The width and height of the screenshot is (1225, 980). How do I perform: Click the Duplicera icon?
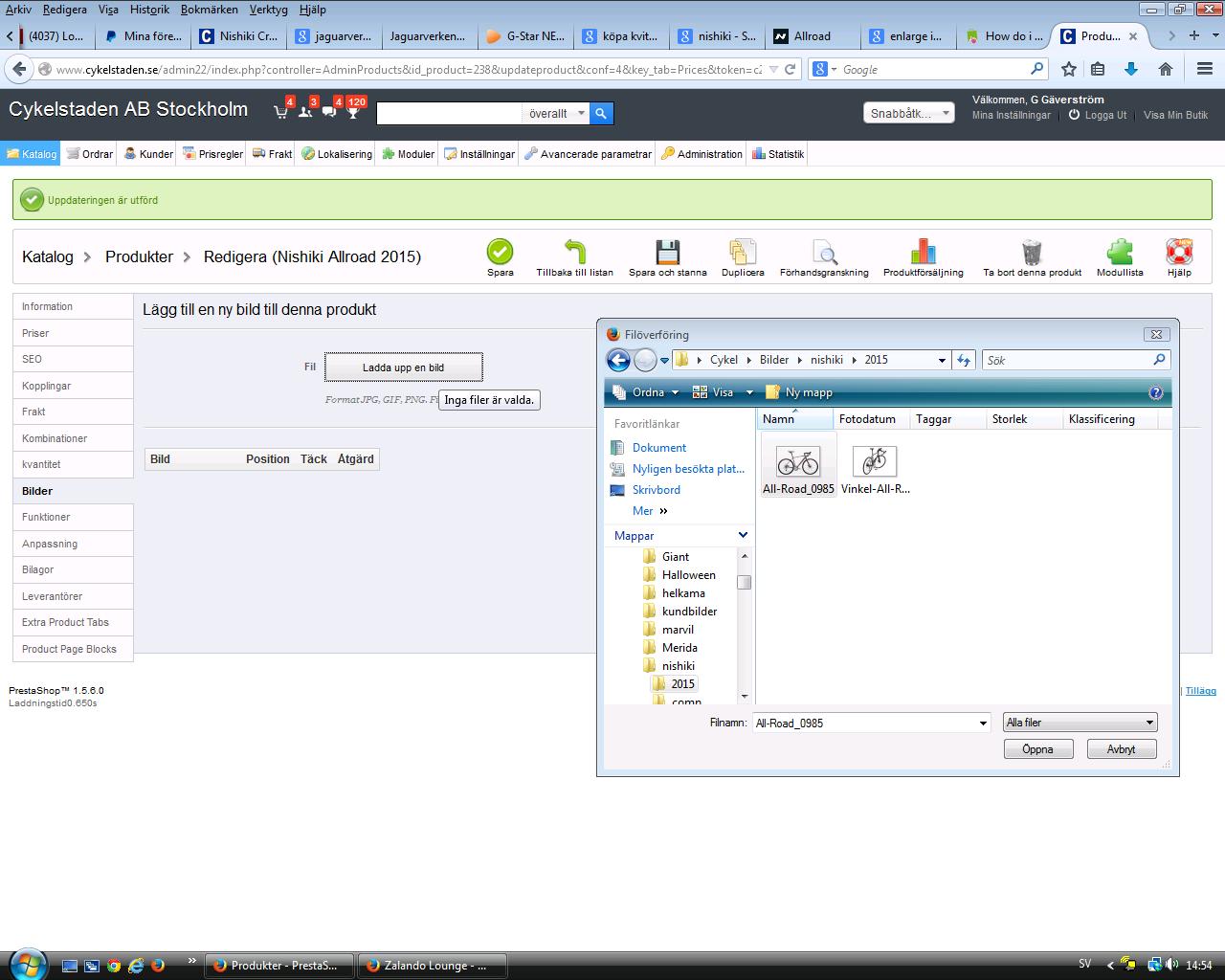click(x=743, y=252)
